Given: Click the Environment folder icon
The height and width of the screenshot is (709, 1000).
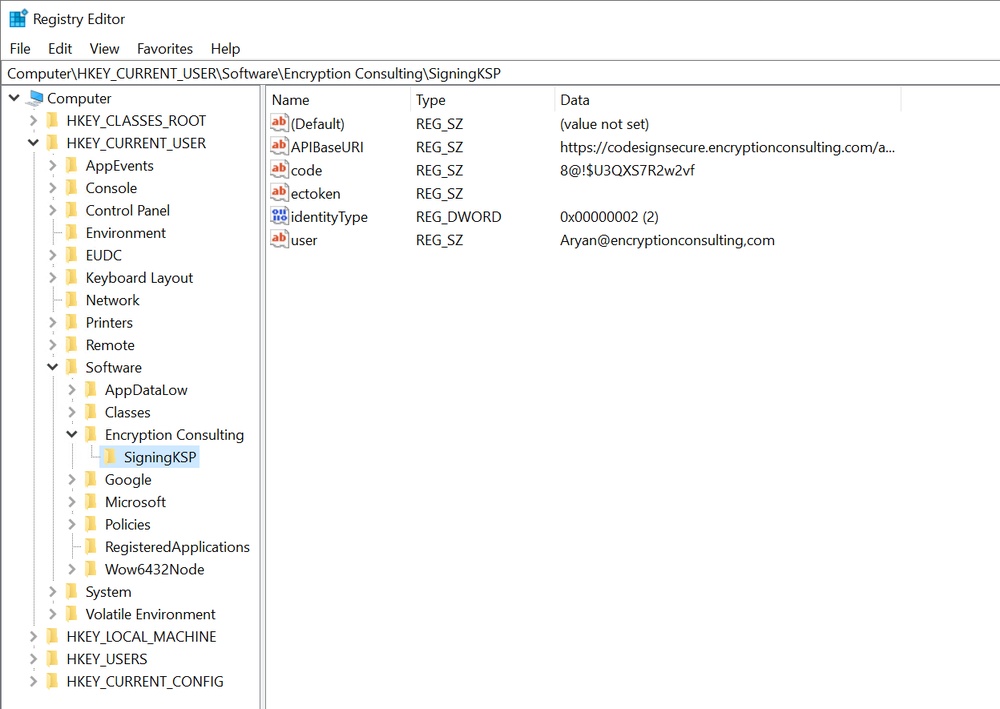Looking at the screenshot, I should [x=72, y=233].
